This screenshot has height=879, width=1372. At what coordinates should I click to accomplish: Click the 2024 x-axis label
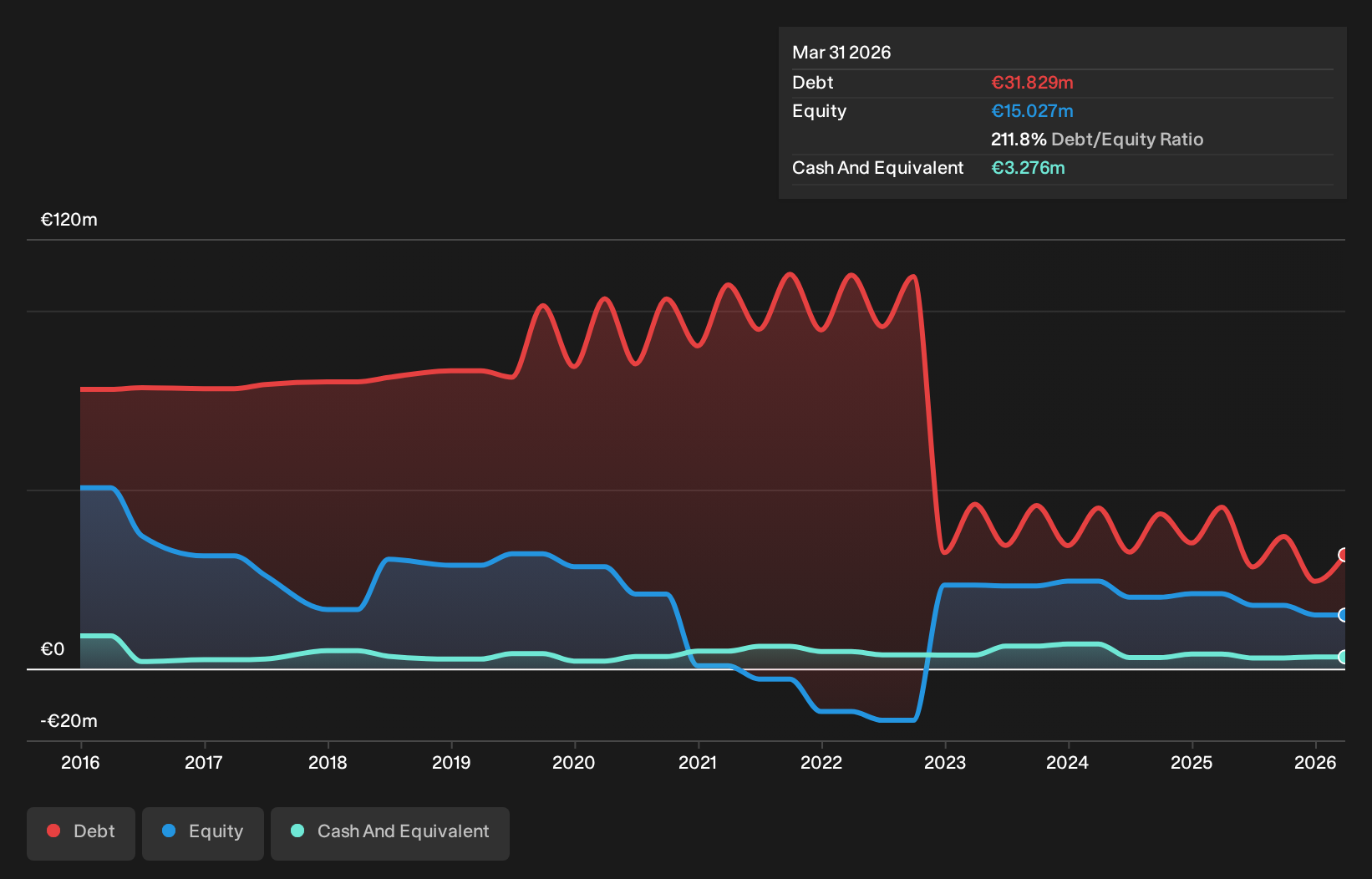(x=1068, y=762)
